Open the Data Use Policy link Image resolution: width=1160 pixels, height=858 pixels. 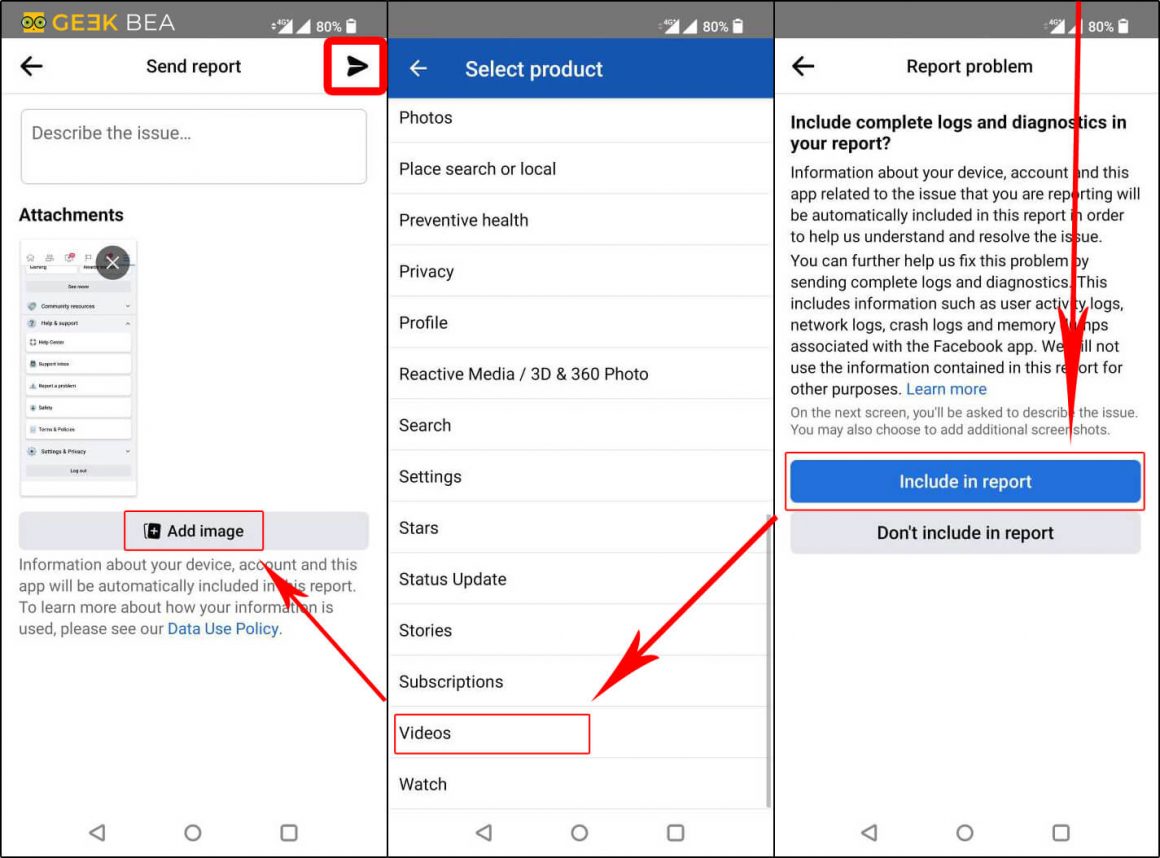[222, 629]
